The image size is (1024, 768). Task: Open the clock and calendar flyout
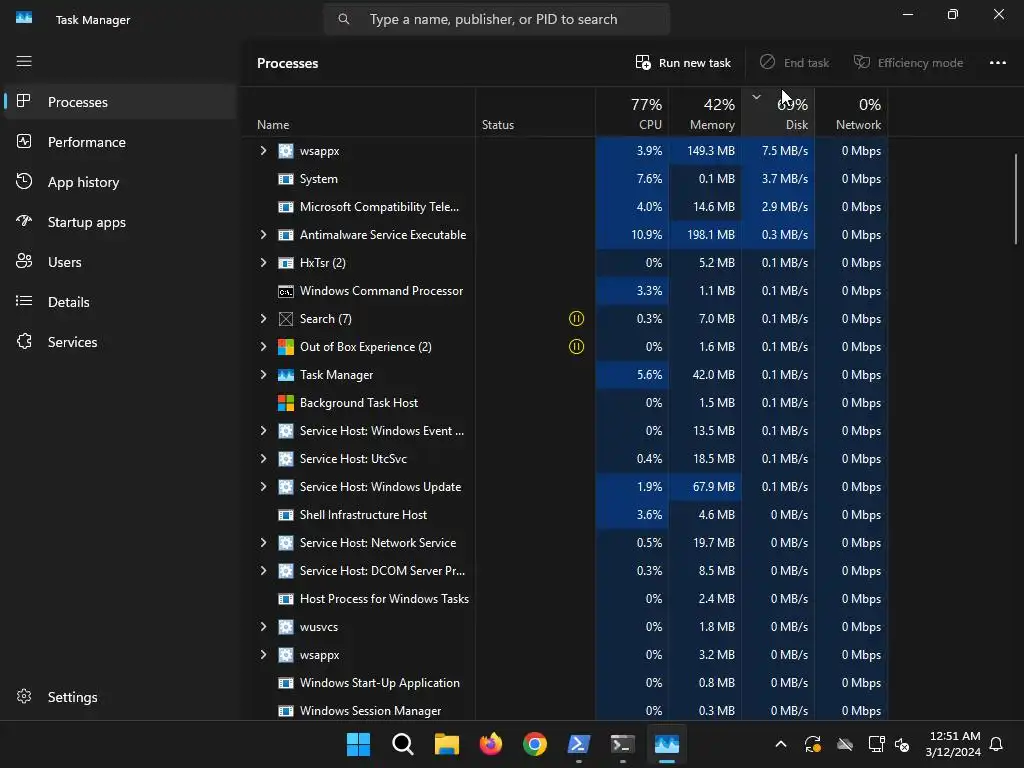pos(953,744)
